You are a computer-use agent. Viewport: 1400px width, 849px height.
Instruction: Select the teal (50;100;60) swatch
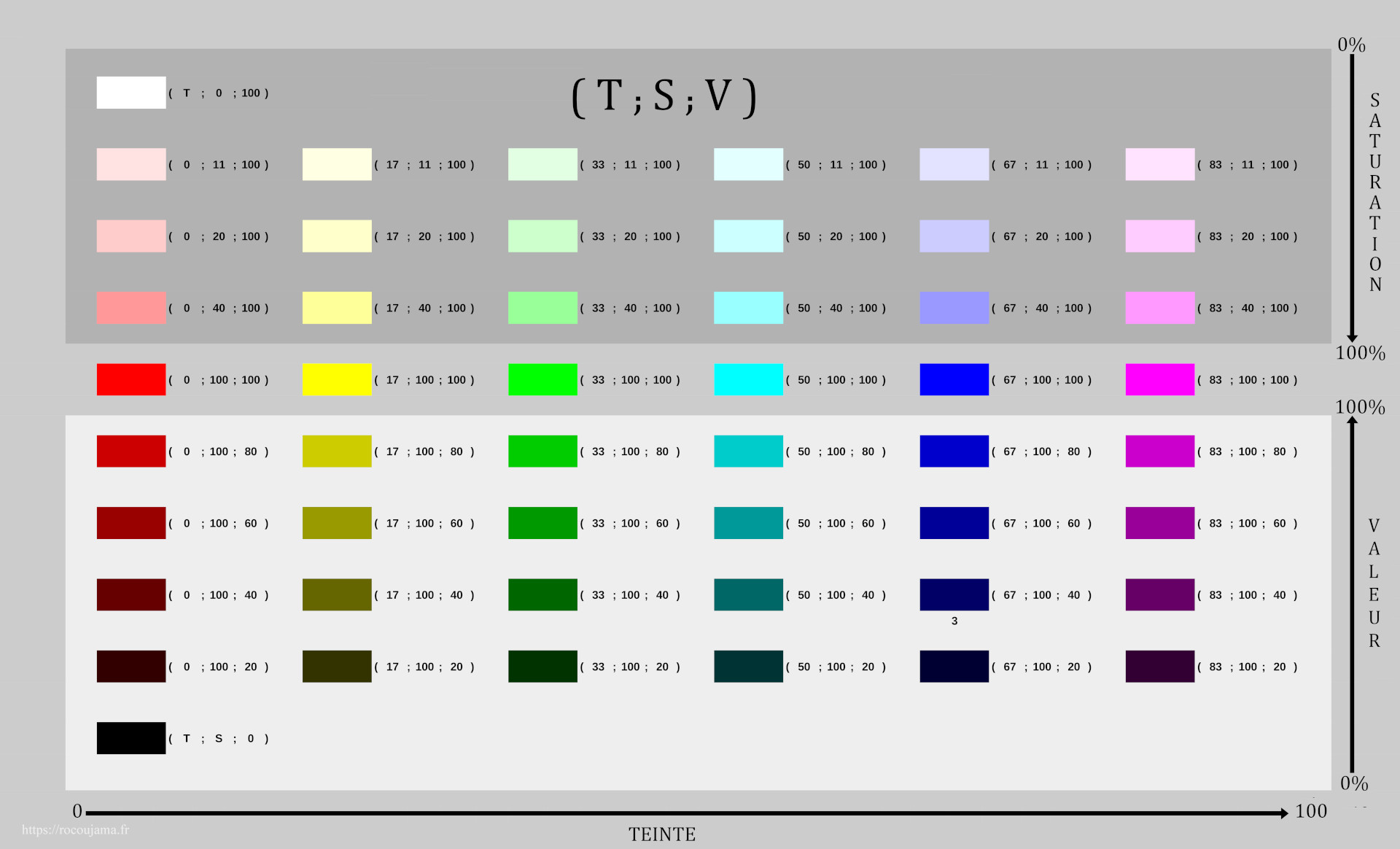[x=748, y=522]
